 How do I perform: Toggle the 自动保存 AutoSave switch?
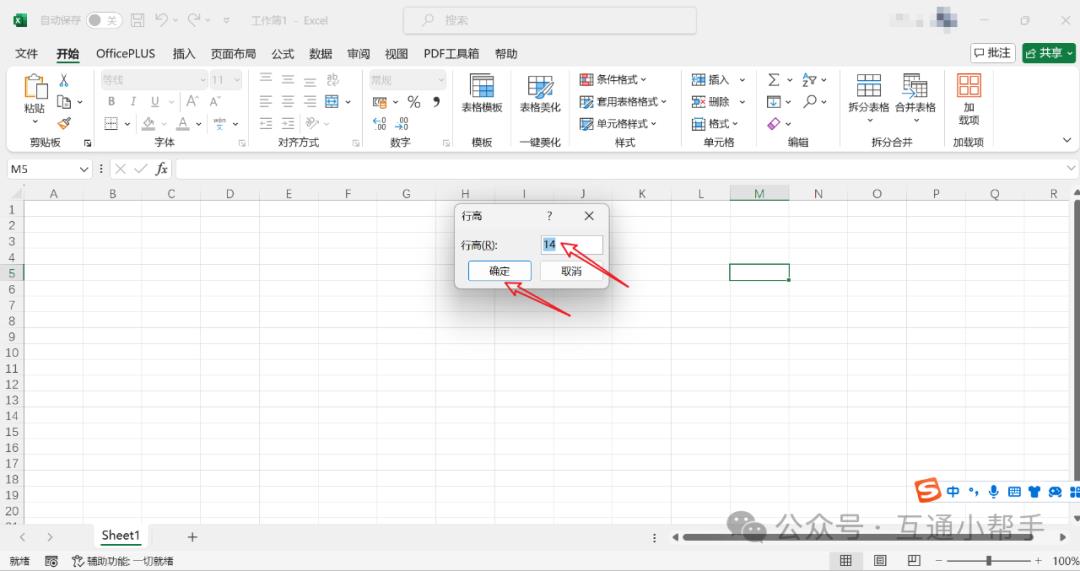click(103, 21)
